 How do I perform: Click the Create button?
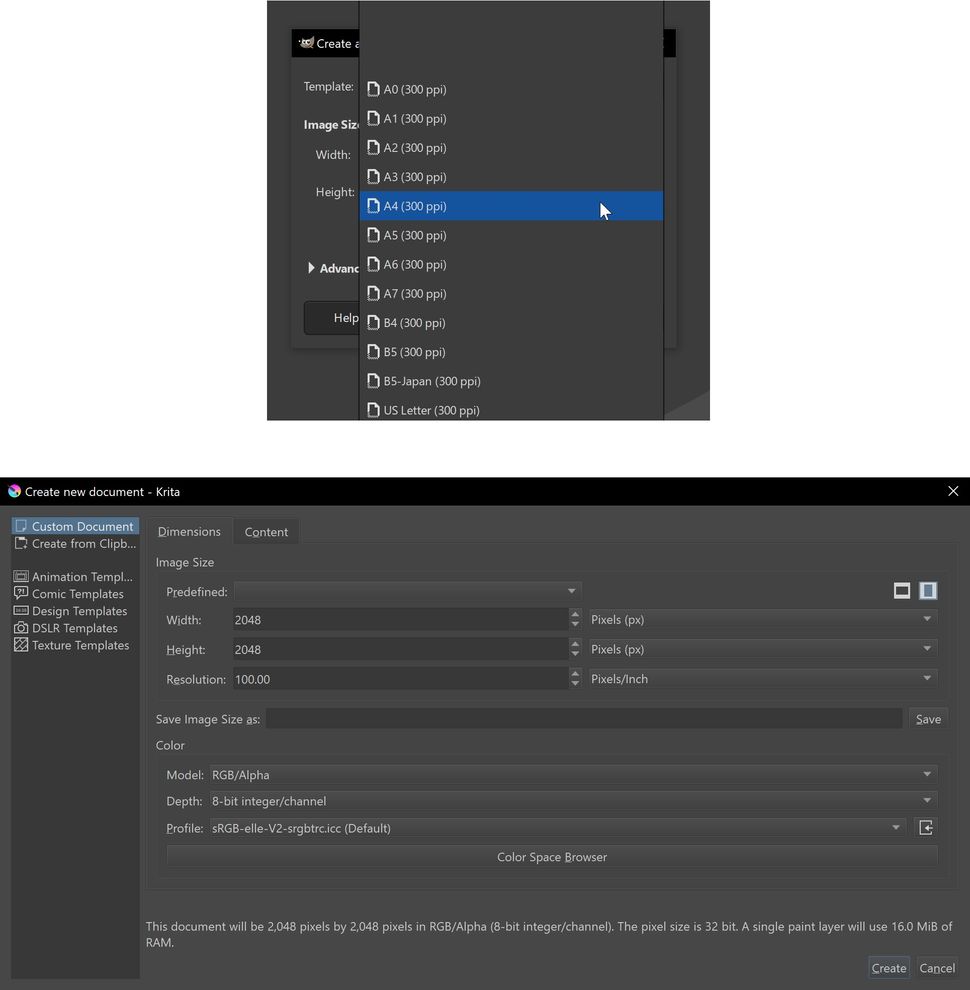click(888, 968)
